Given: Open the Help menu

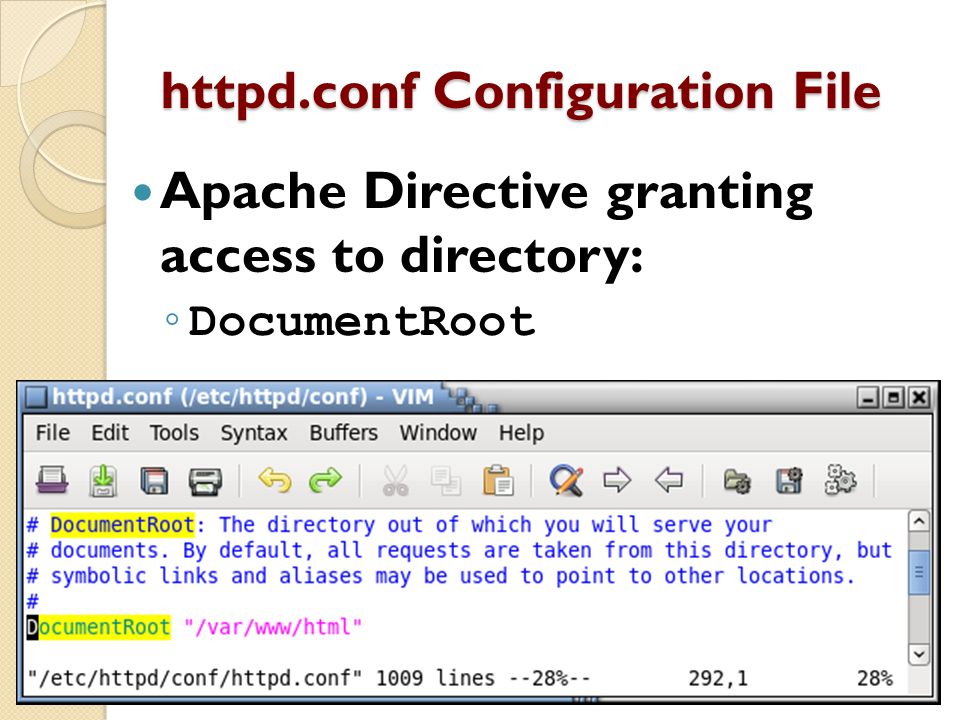Looking at the screenshot, I should 521,433.
